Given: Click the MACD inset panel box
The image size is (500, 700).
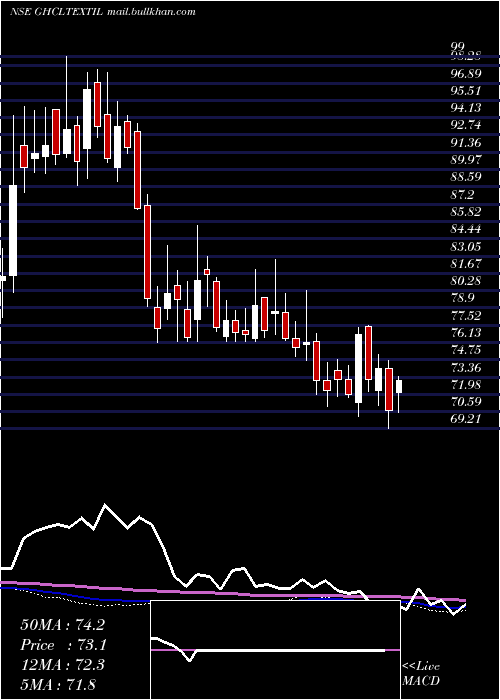Looking at the screenshot, I should tap(275, 650).
